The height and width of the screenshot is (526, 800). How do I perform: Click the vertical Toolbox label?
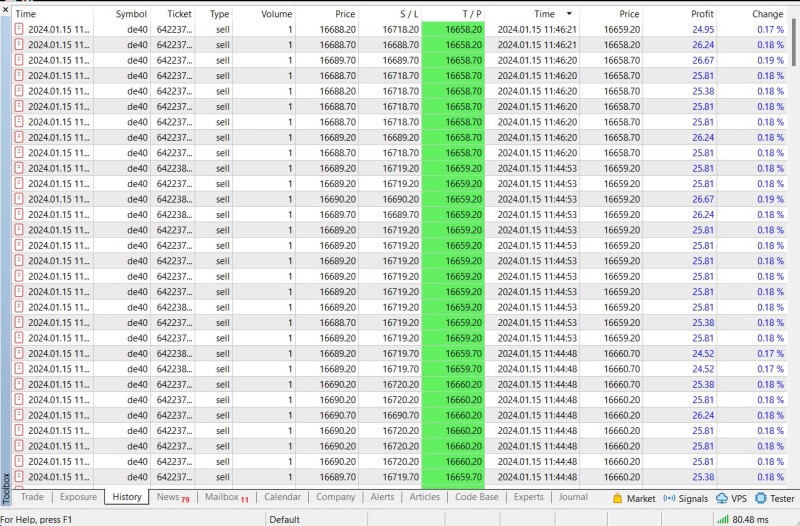pos(6,488)
